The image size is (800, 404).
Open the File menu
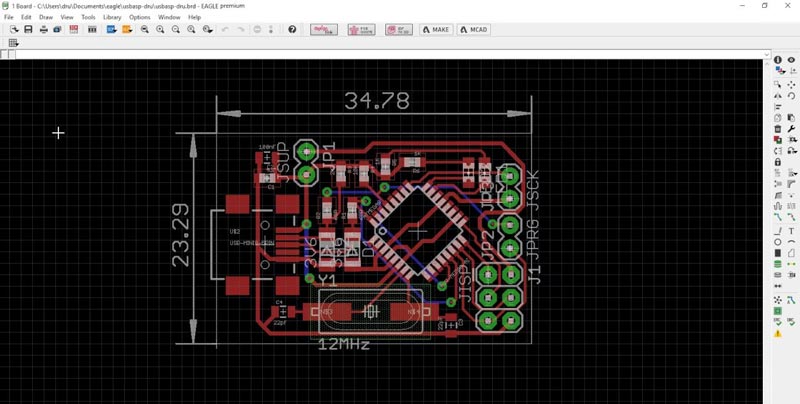pos(9,17)
